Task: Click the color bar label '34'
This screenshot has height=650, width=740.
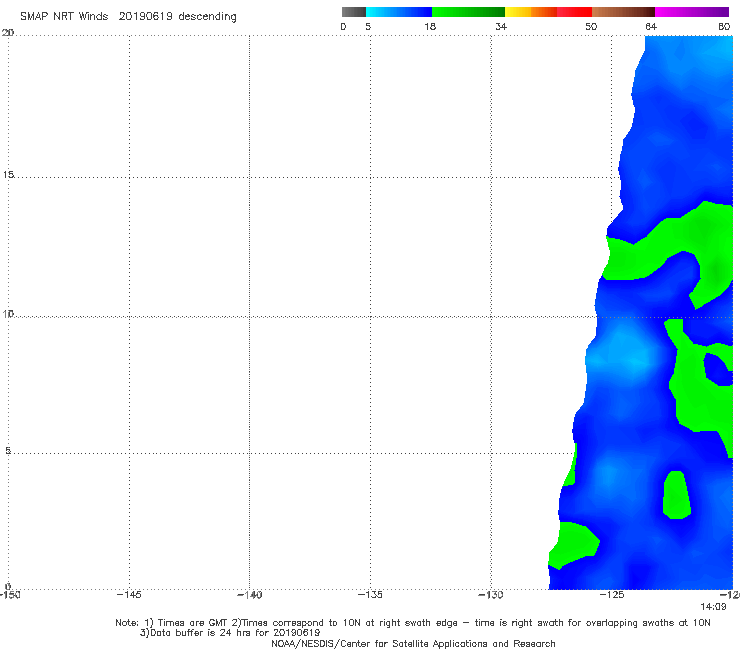Action: coord(501,26)
